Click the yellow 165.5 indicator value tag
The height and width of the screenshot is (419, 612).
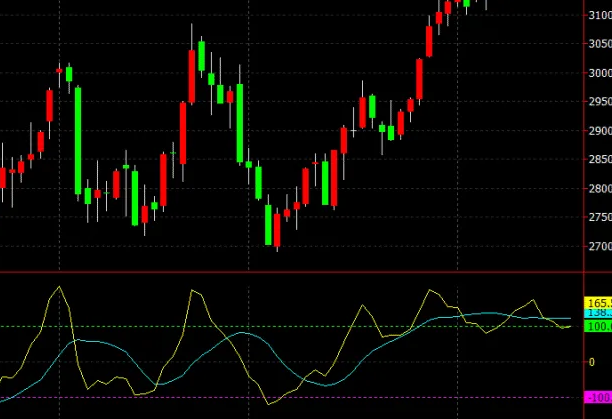598,303
